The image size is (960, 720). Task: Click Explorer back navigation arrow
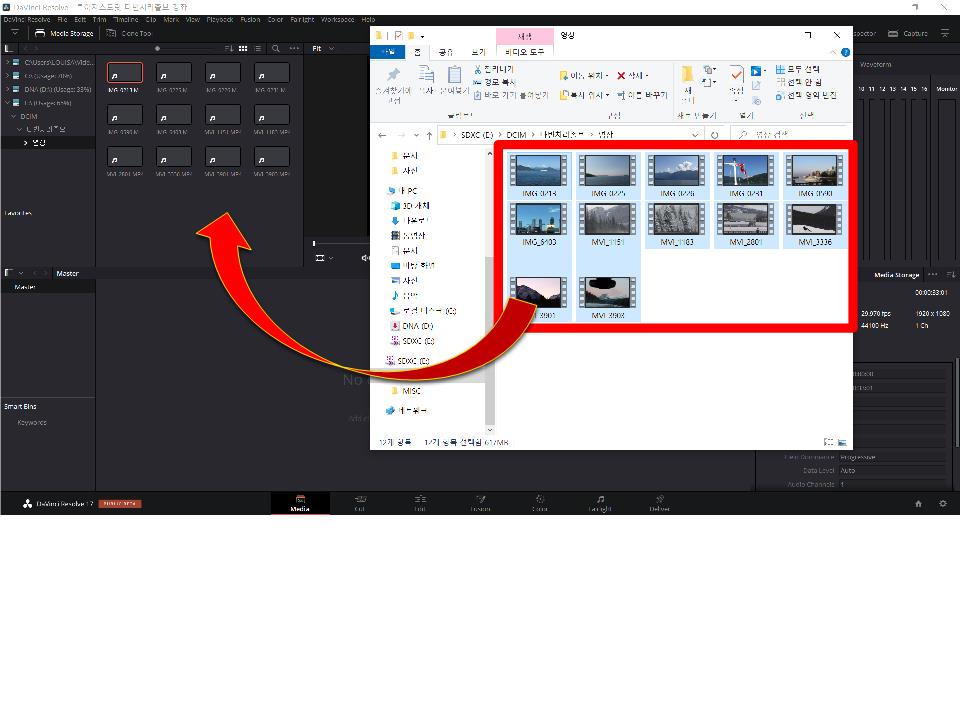click(382, 135)
